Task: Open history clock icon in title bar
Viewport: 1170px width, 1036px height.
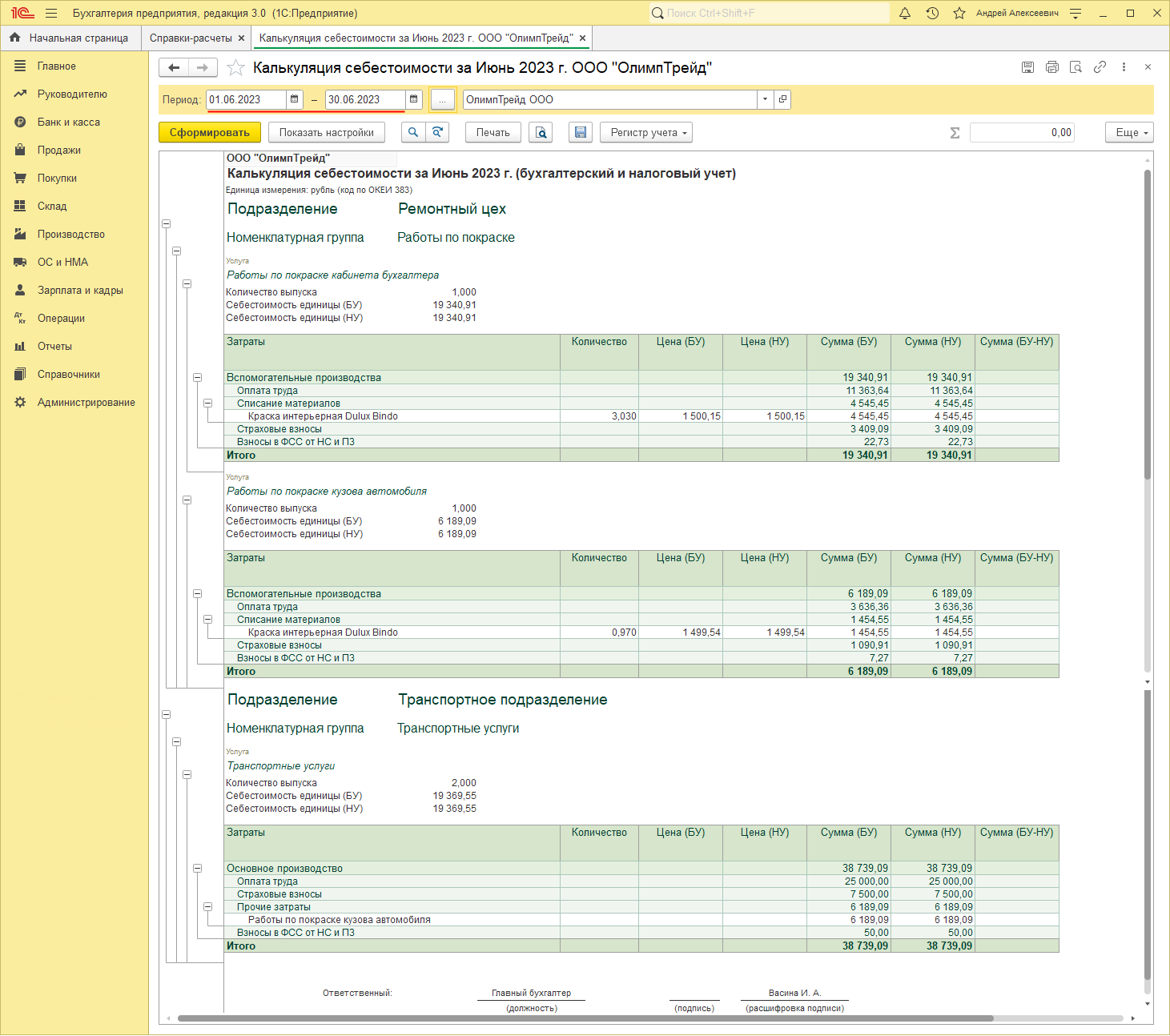Action: [x=932, y=13]
